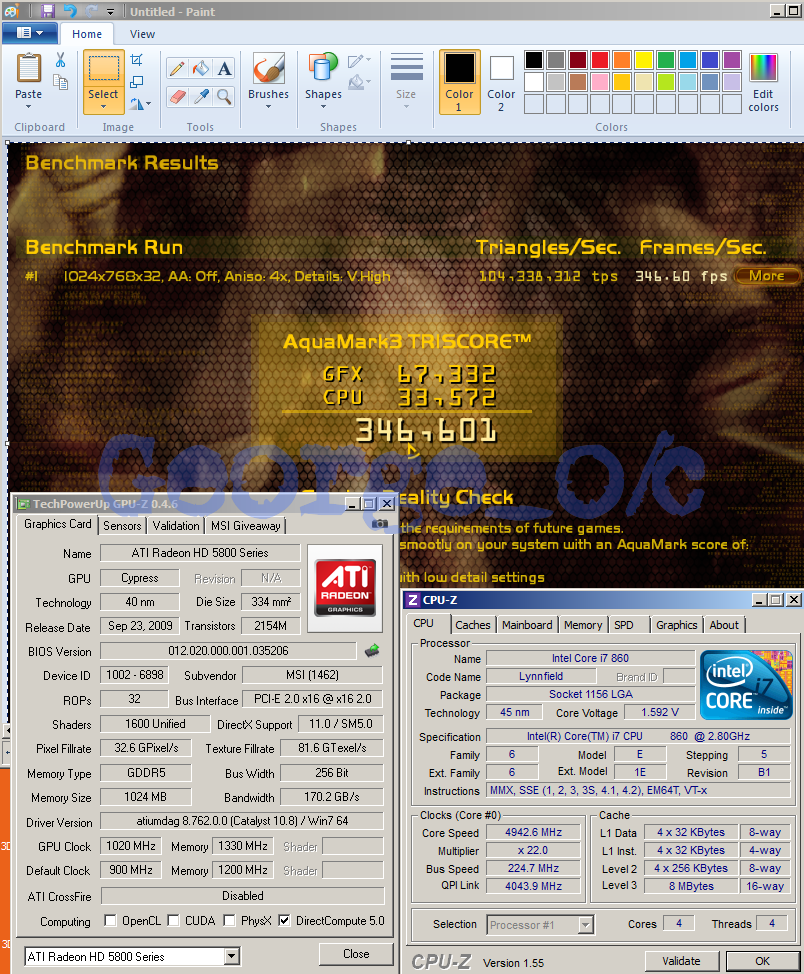Click the GPU Clock 1020 MHz field
The width and height of the screenshot is (804, 974).
point(130,846)
